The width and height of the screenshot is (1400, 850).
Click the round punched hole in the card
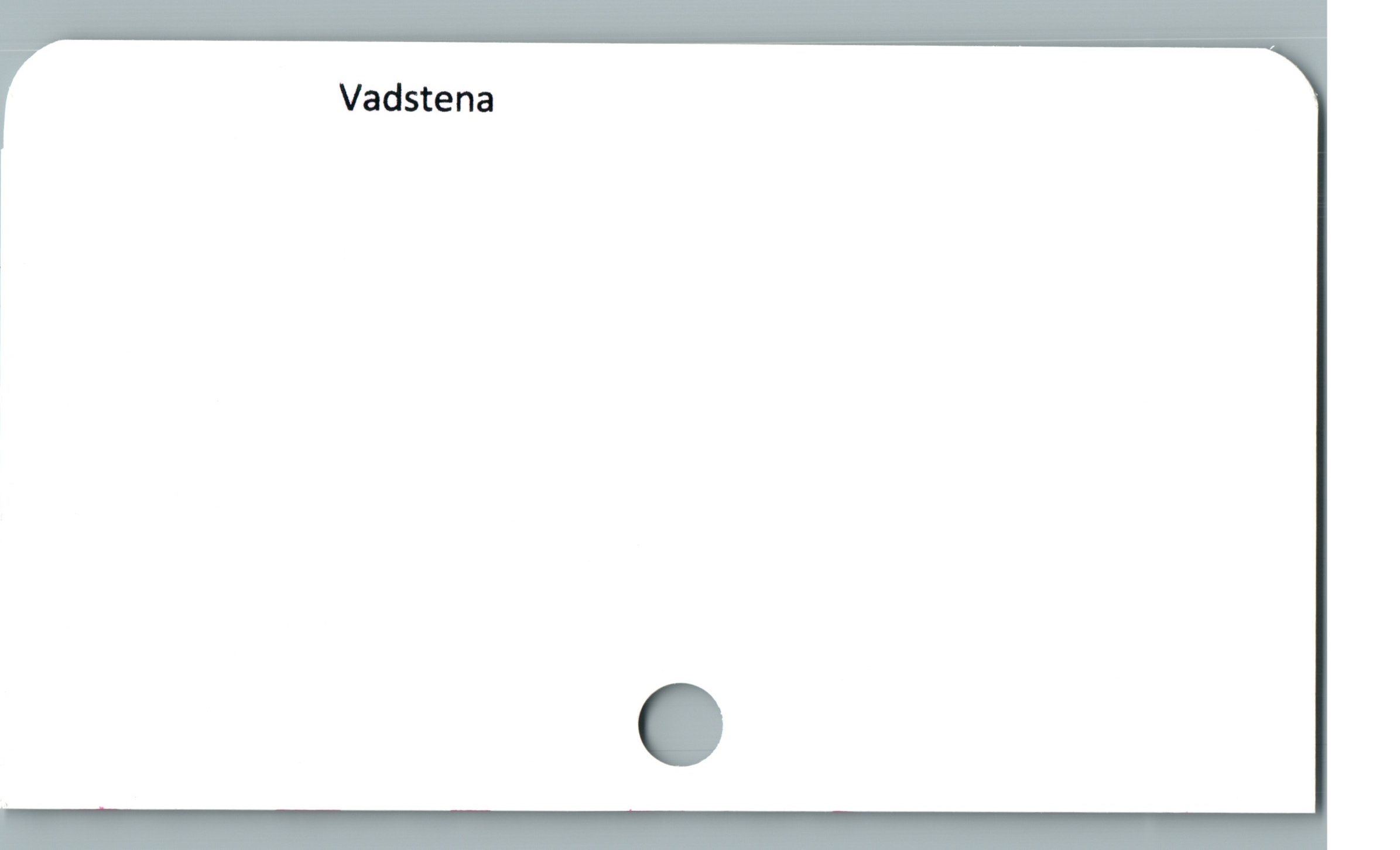680,724
